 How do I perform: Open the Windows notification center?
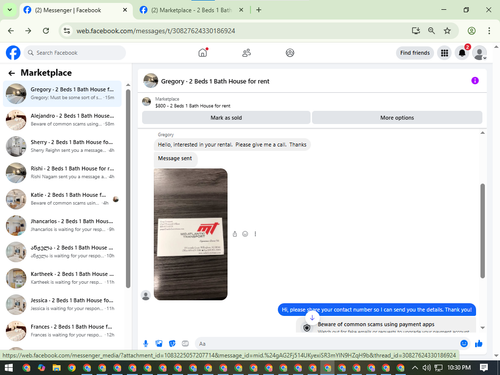click(x=484, y=368)
